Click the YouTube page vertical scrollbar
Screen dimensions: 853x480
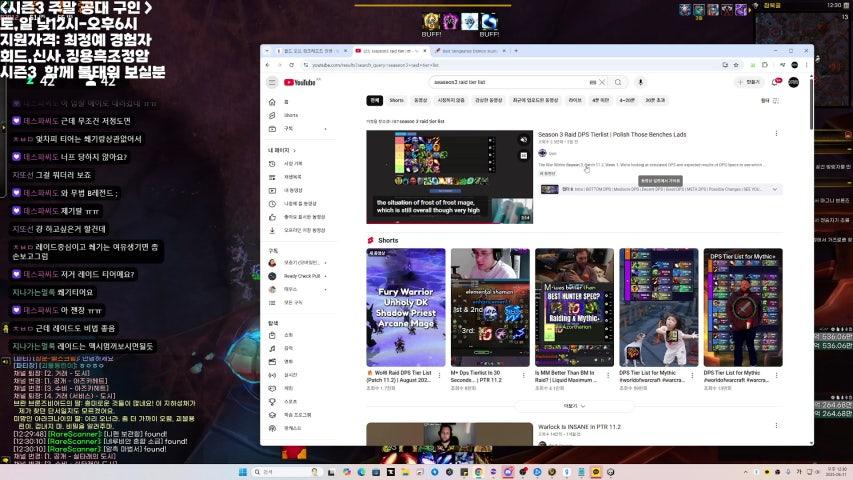click(x=811, y=103)
